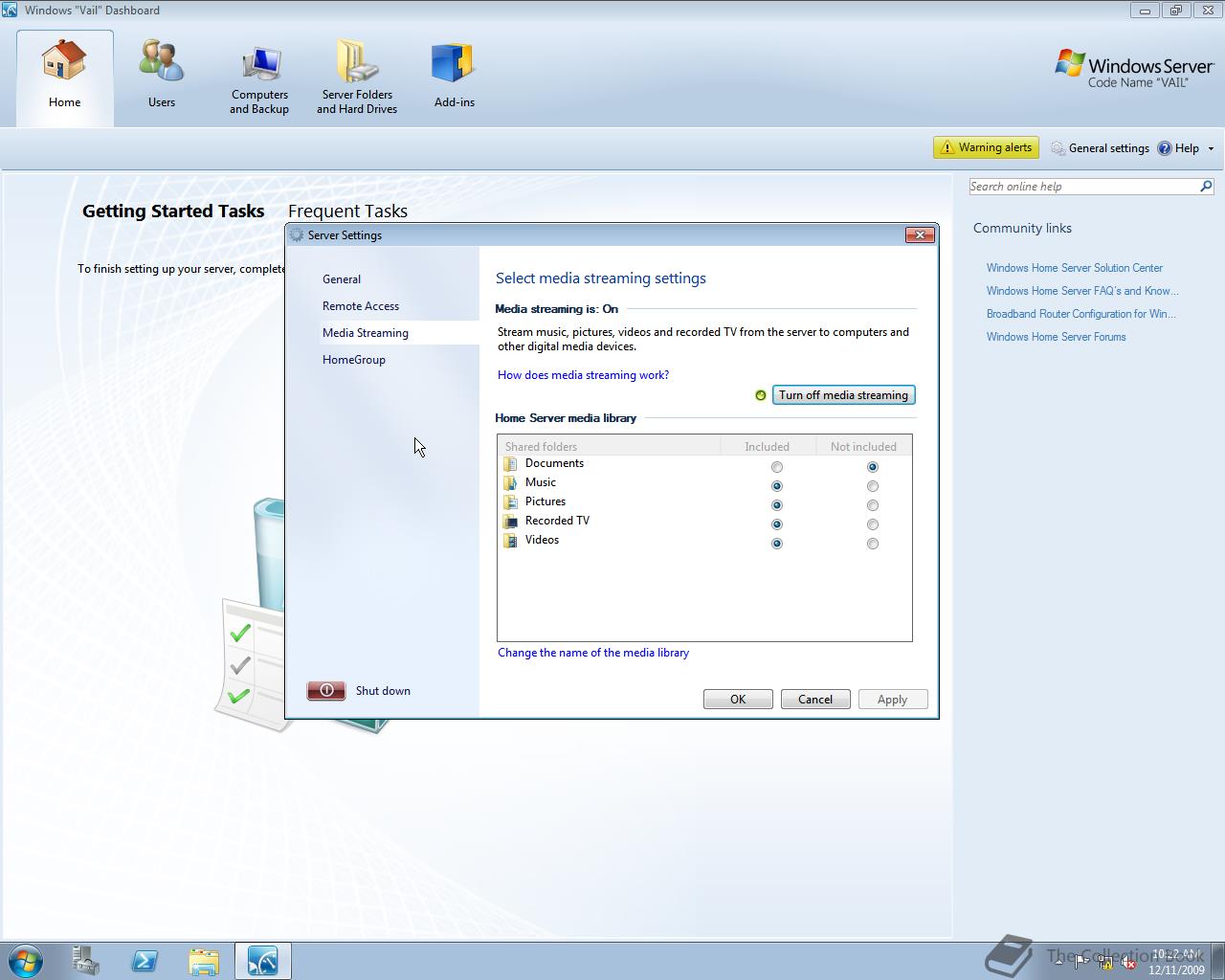Click Cancel in Server Settings

coord(815,700)
